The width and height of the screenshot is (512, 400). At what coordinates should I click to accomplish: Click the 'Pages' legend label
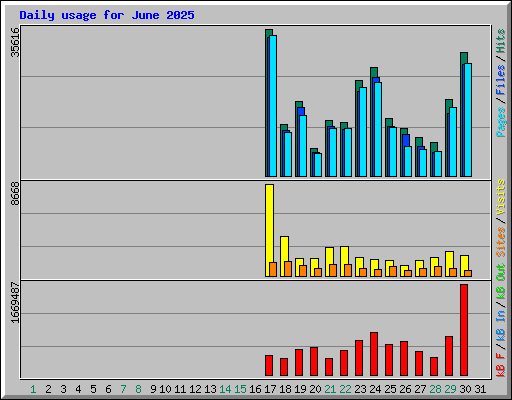[500, 122]
